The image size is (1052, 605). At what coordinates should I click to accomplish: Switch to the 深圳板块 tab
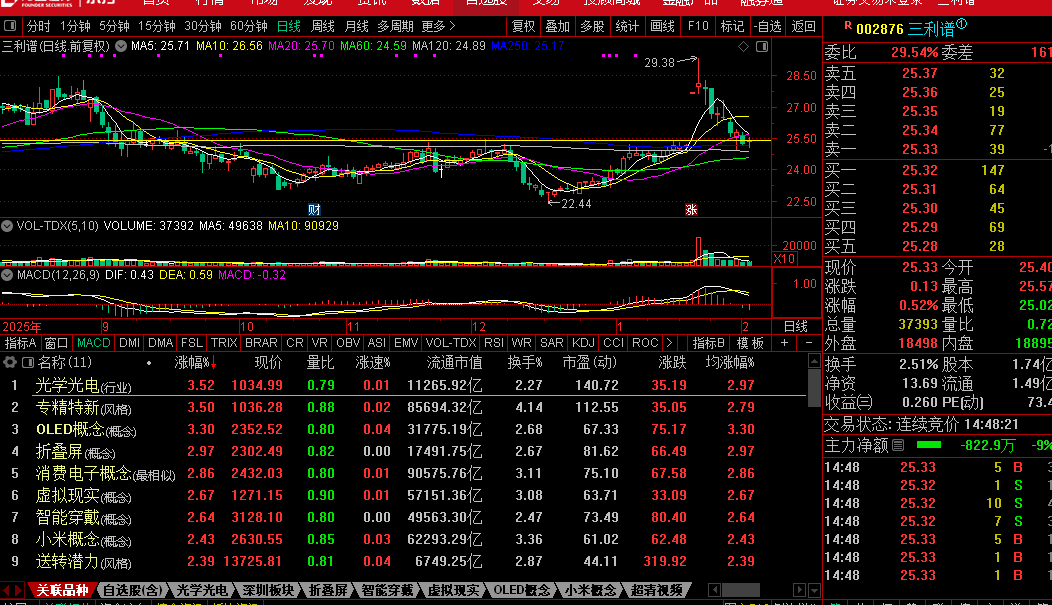[x=268, y=590]
